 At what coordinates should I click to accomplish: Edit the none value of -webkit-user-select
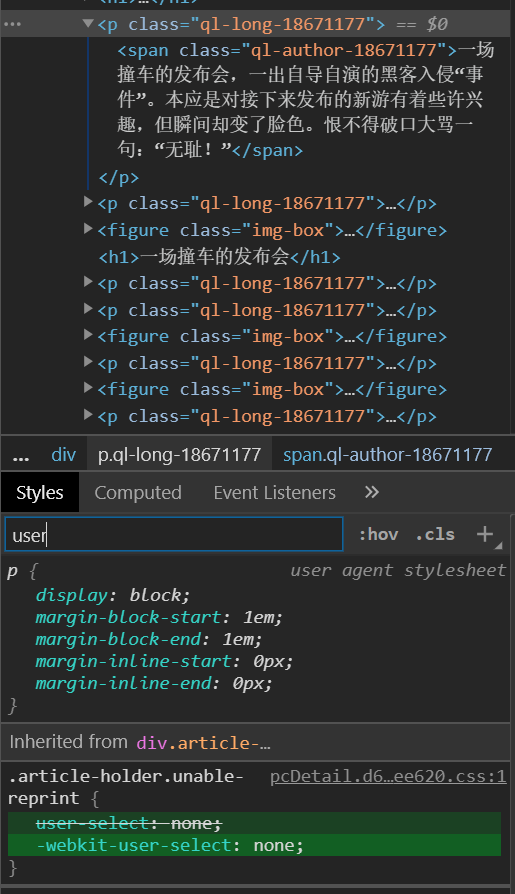click(x=273, y=845)
